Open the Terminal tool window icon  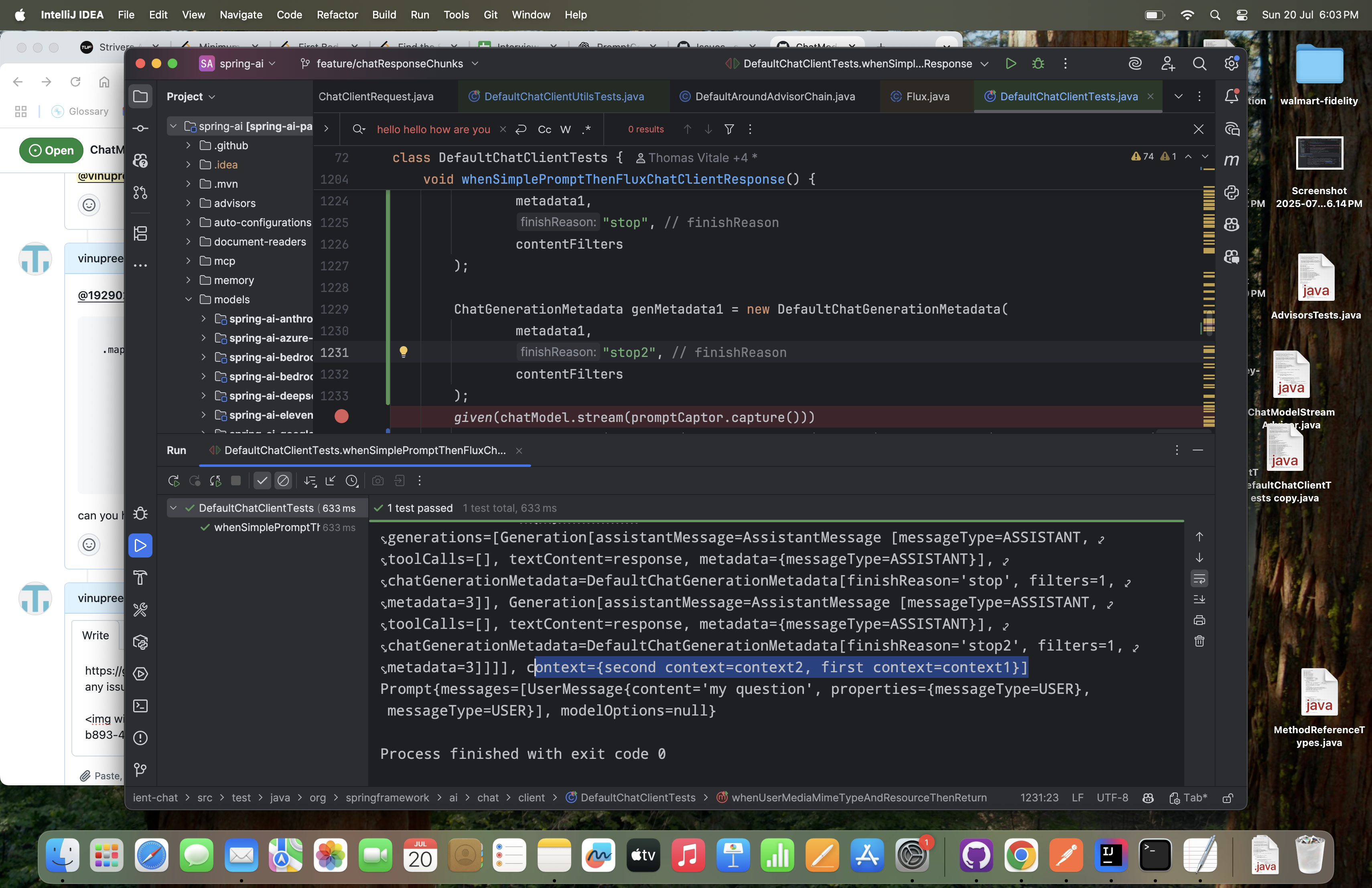(140, 706)
